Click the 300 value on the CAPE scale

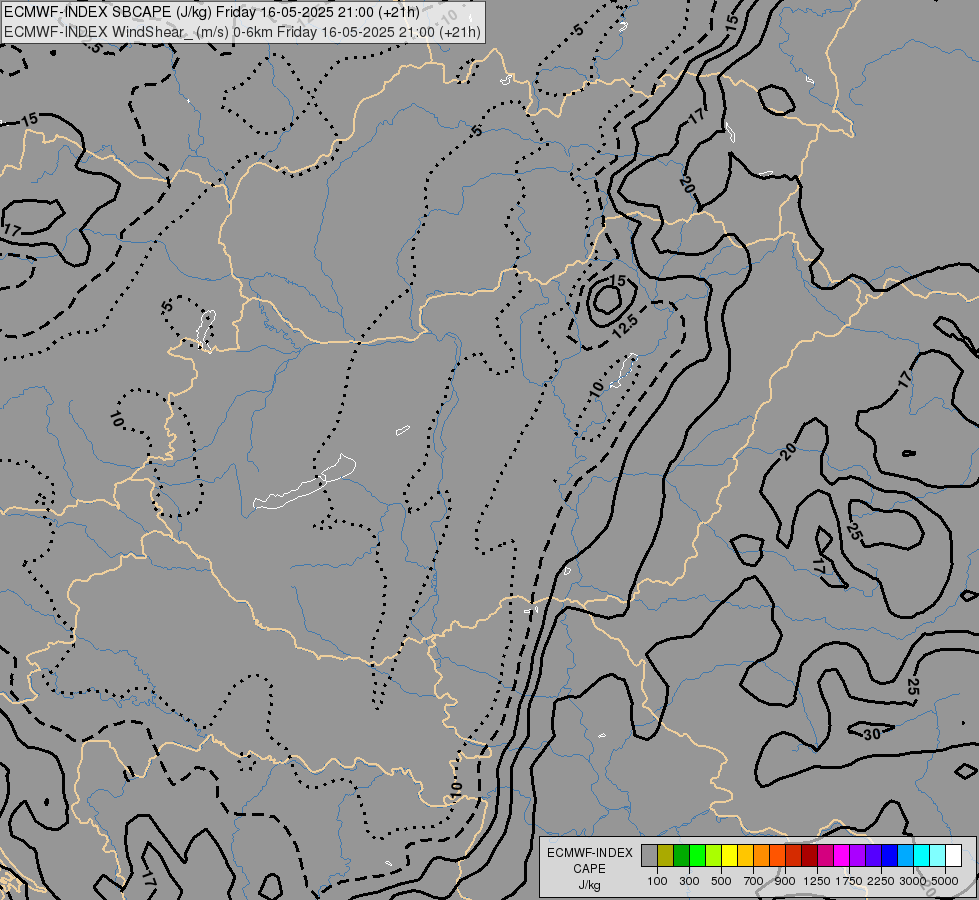(x=689, y=881)
